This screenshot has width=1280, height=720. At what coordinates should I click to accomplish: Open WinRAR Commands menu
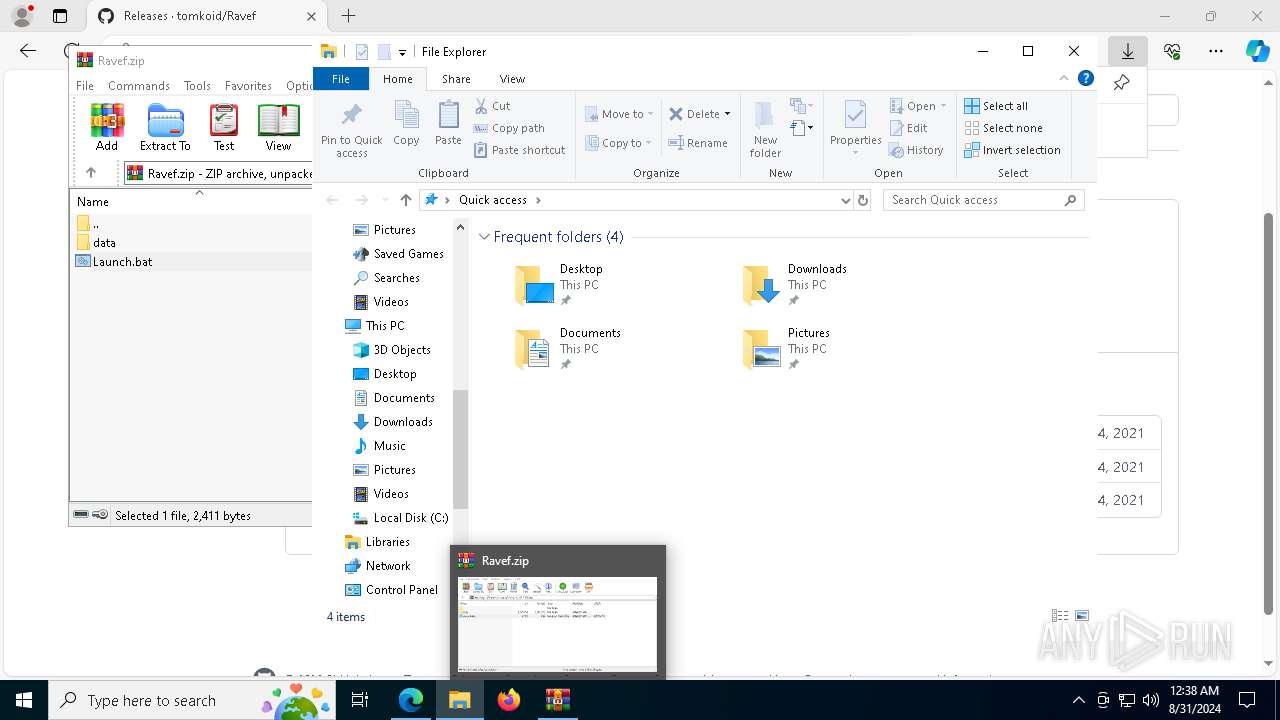139,86
